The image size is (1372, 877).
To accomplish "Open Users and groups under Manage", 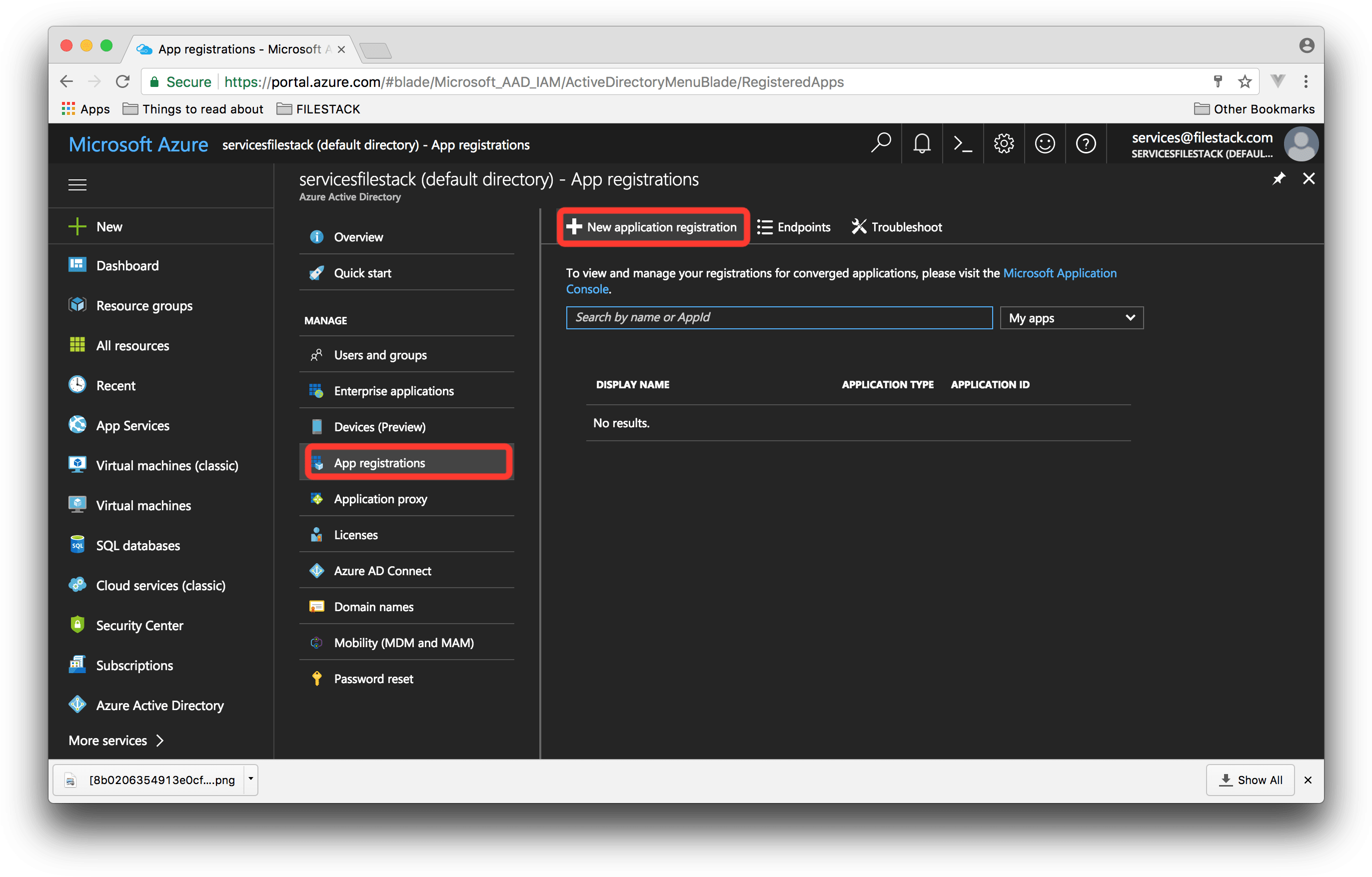I will tap(407, 355).
